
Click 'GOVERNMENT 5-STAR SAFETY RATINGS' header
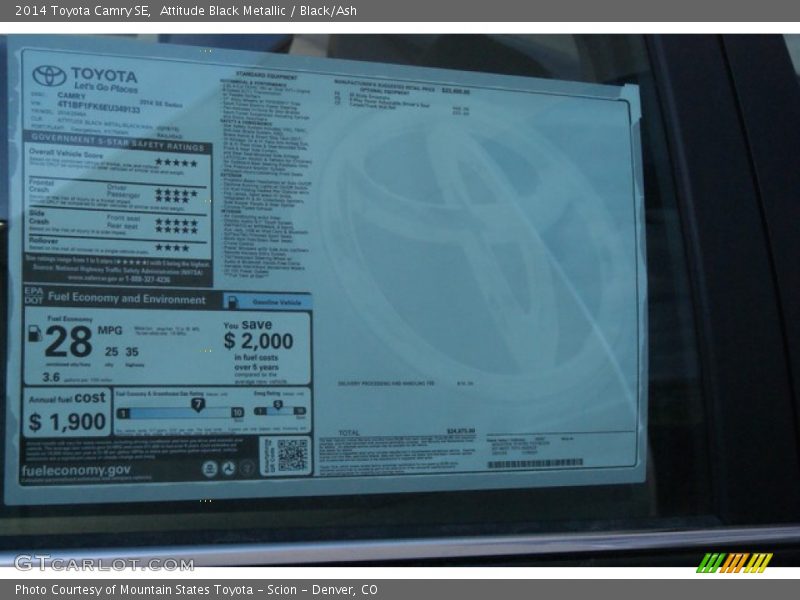coord(117,142)
